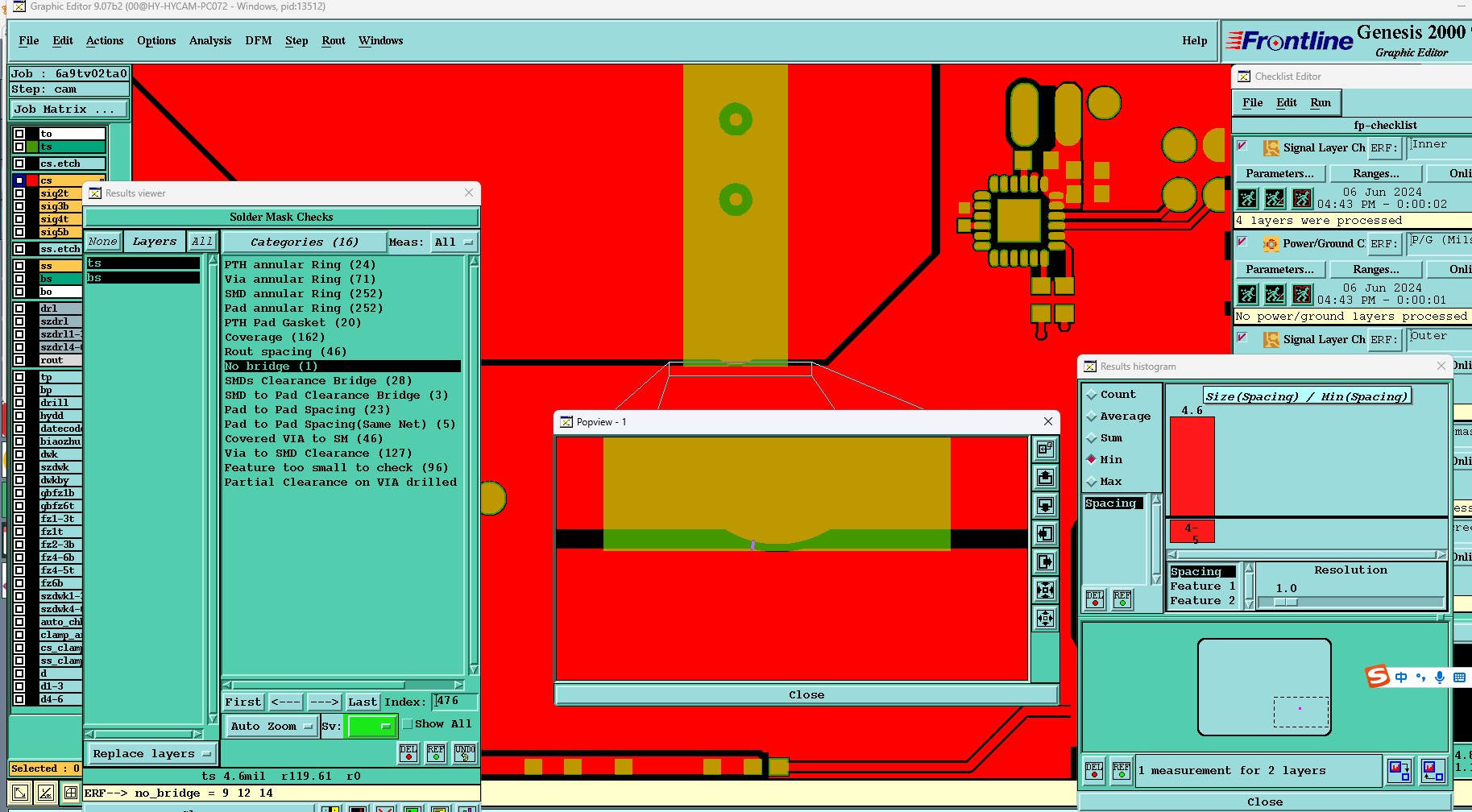
Task: Click the grid window icon bottom-left
Action: point(71,793)
